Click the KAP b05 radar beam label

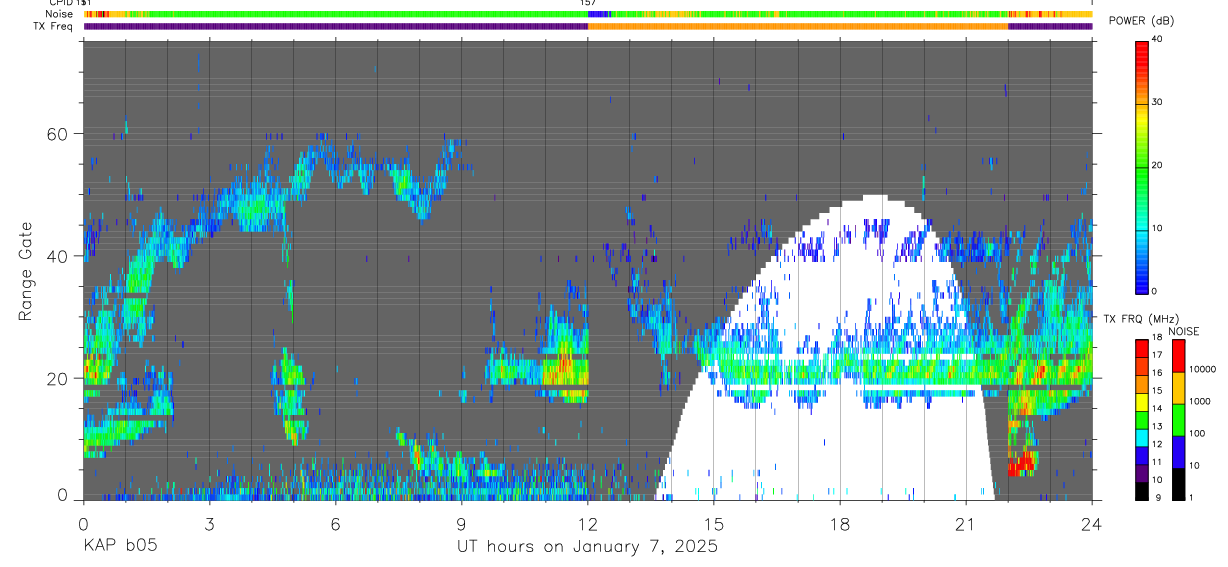(x=120, y=547)
